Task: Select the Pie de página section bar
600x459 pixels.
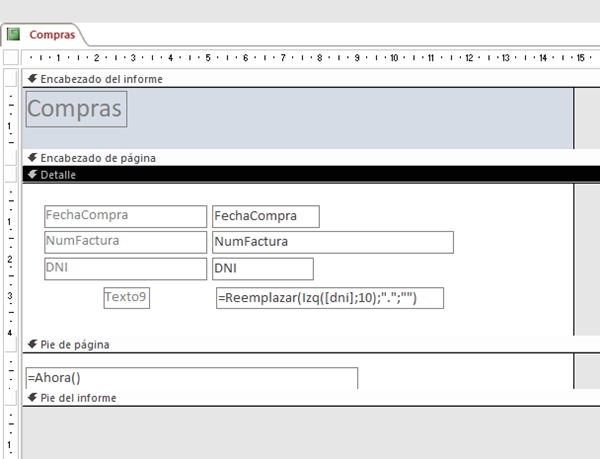Action: point(311,344)
